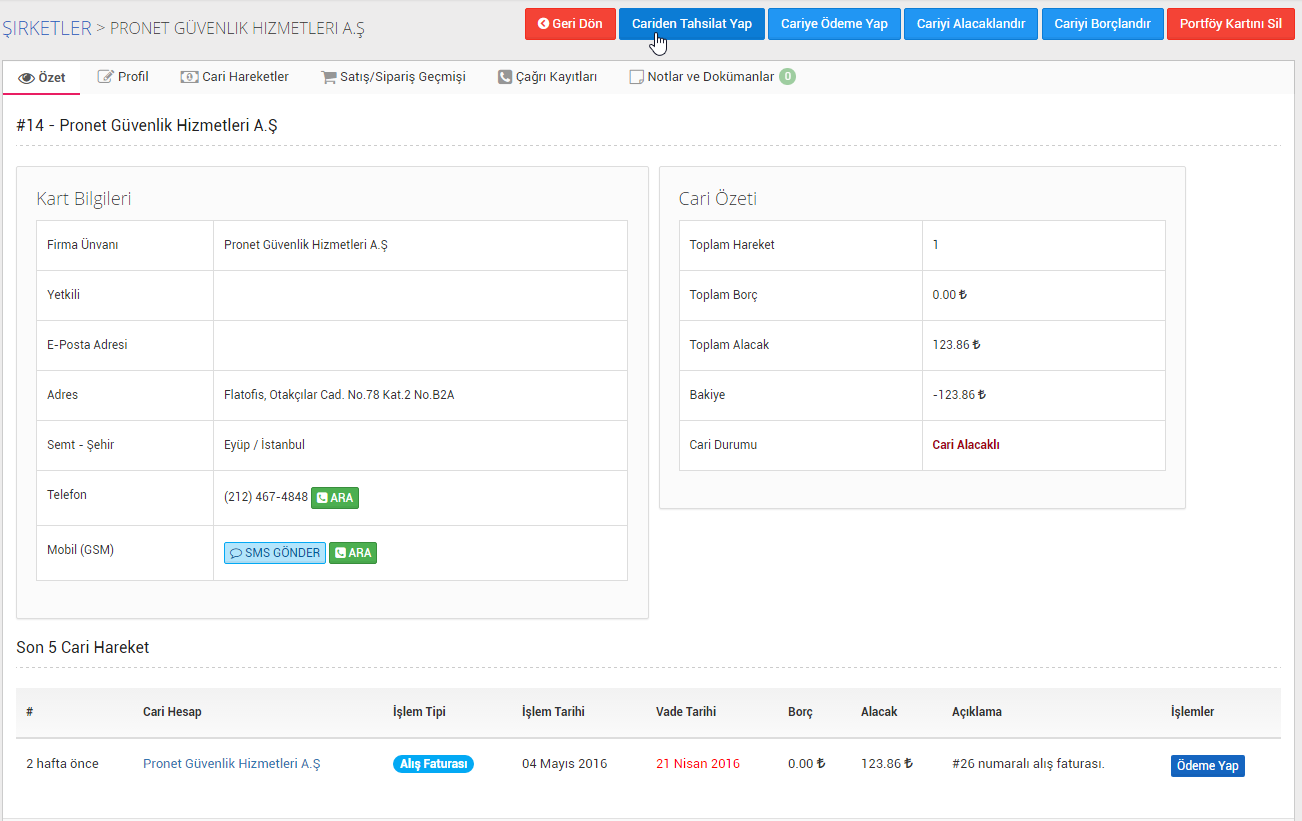This screenshot has height=821, width=1302.
Task: Click Cariden Tahsilat Yap button
Action: pos(692,24)
